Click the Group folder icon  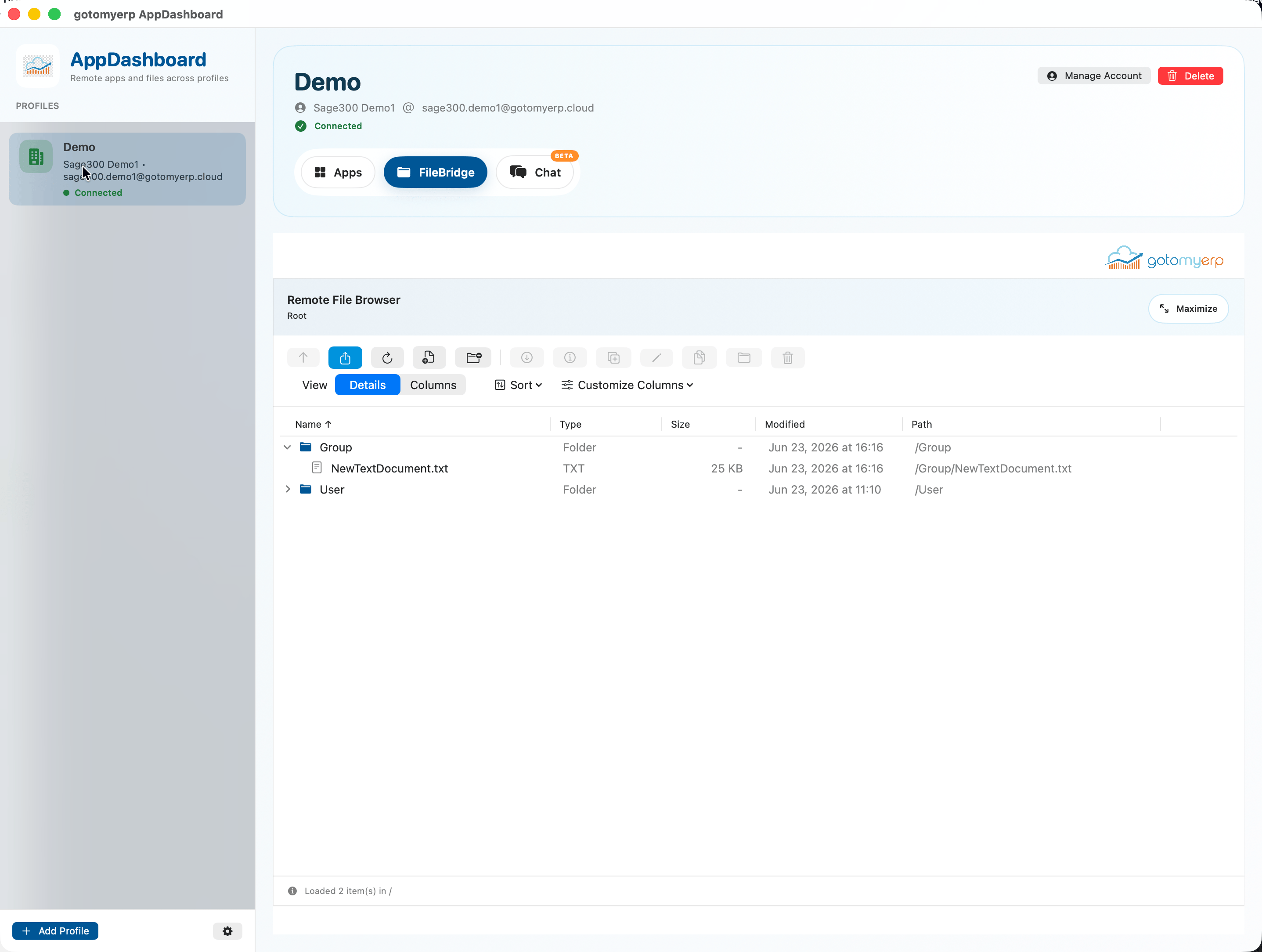pos(306,447)
